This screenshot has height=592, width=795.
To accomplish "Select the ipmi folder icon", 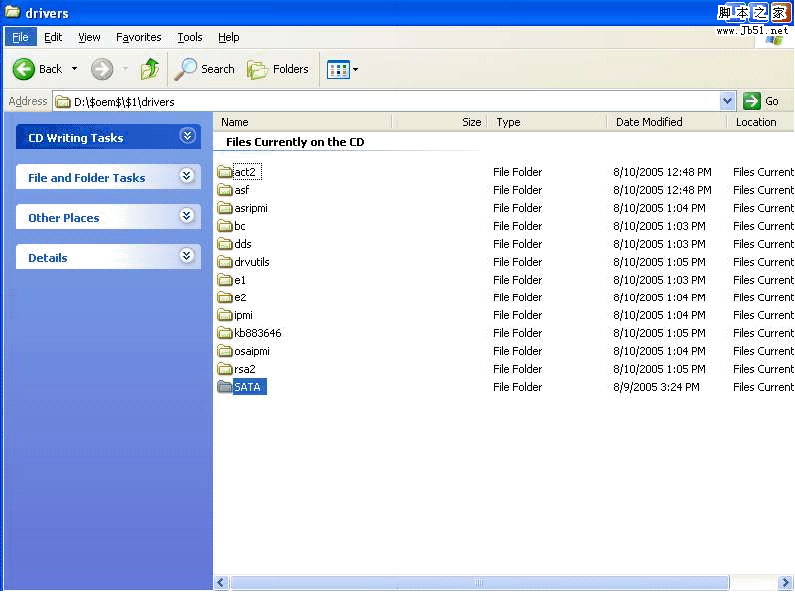I will pos(225,315).
